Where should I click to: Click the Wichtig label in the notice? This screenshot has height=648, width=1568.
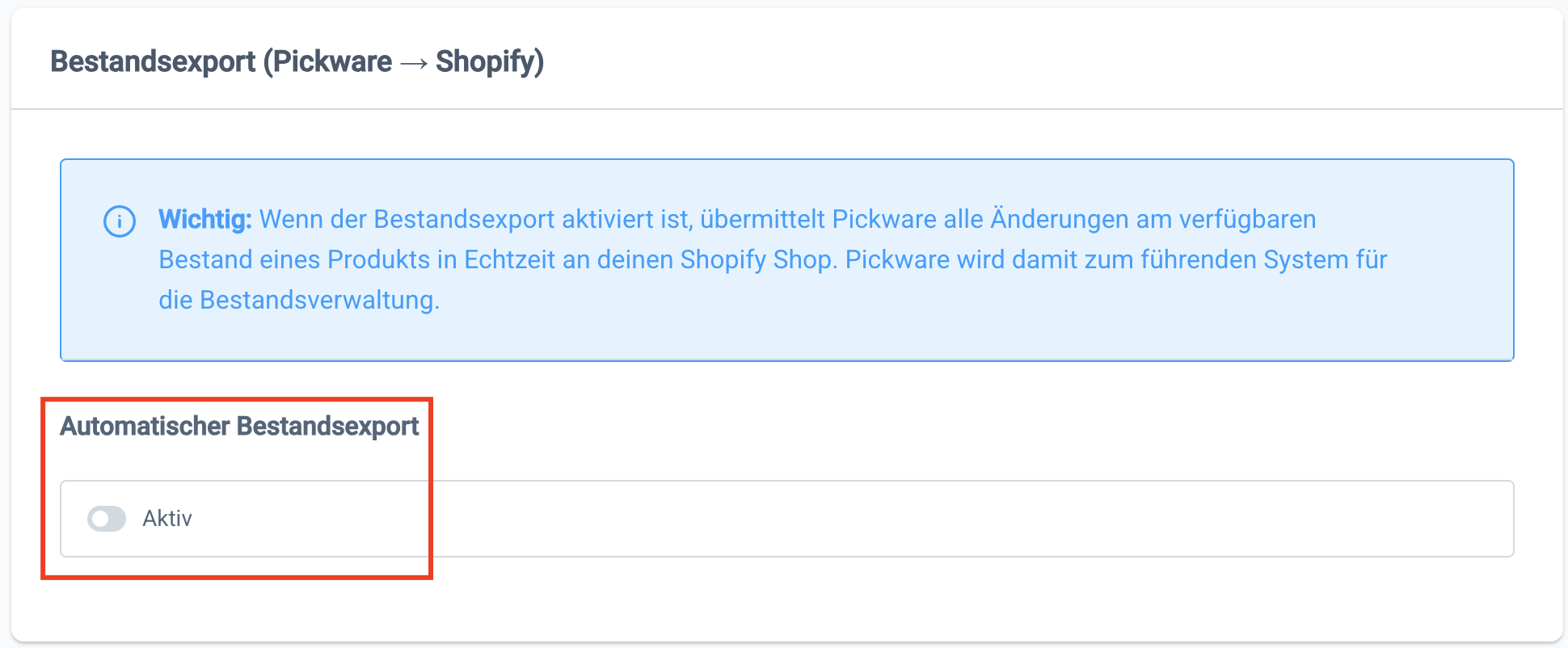(204, 219)
